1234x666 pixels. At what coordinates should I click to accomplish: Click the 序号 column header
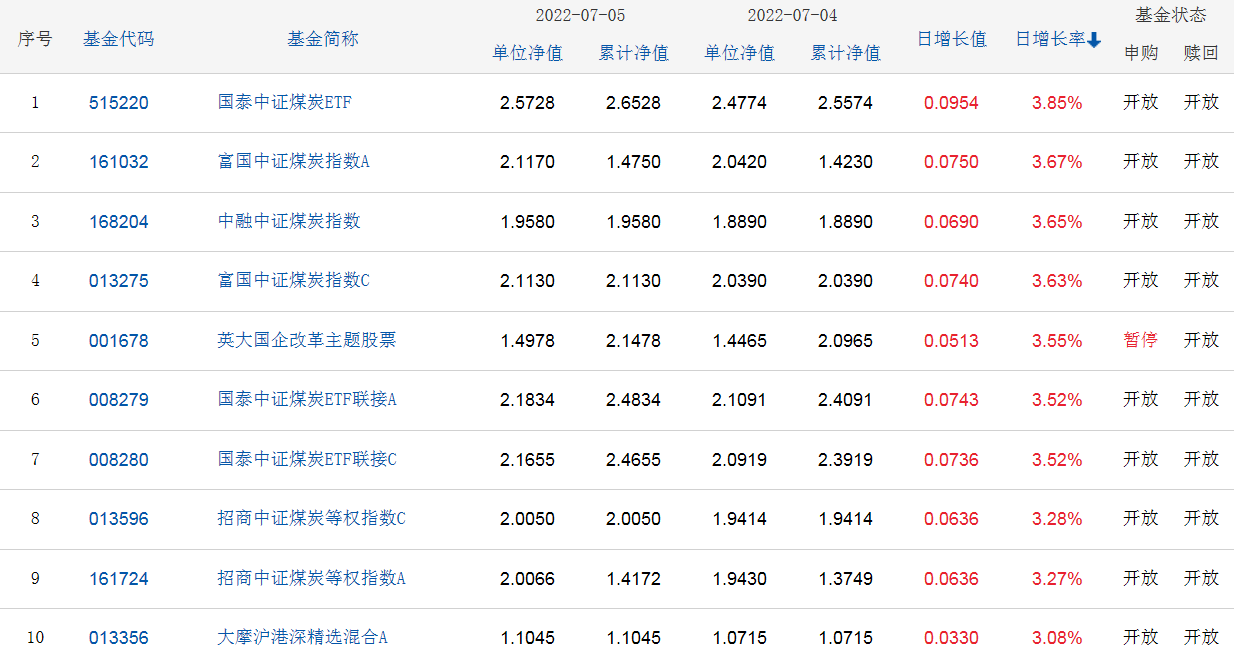(35, 39)
